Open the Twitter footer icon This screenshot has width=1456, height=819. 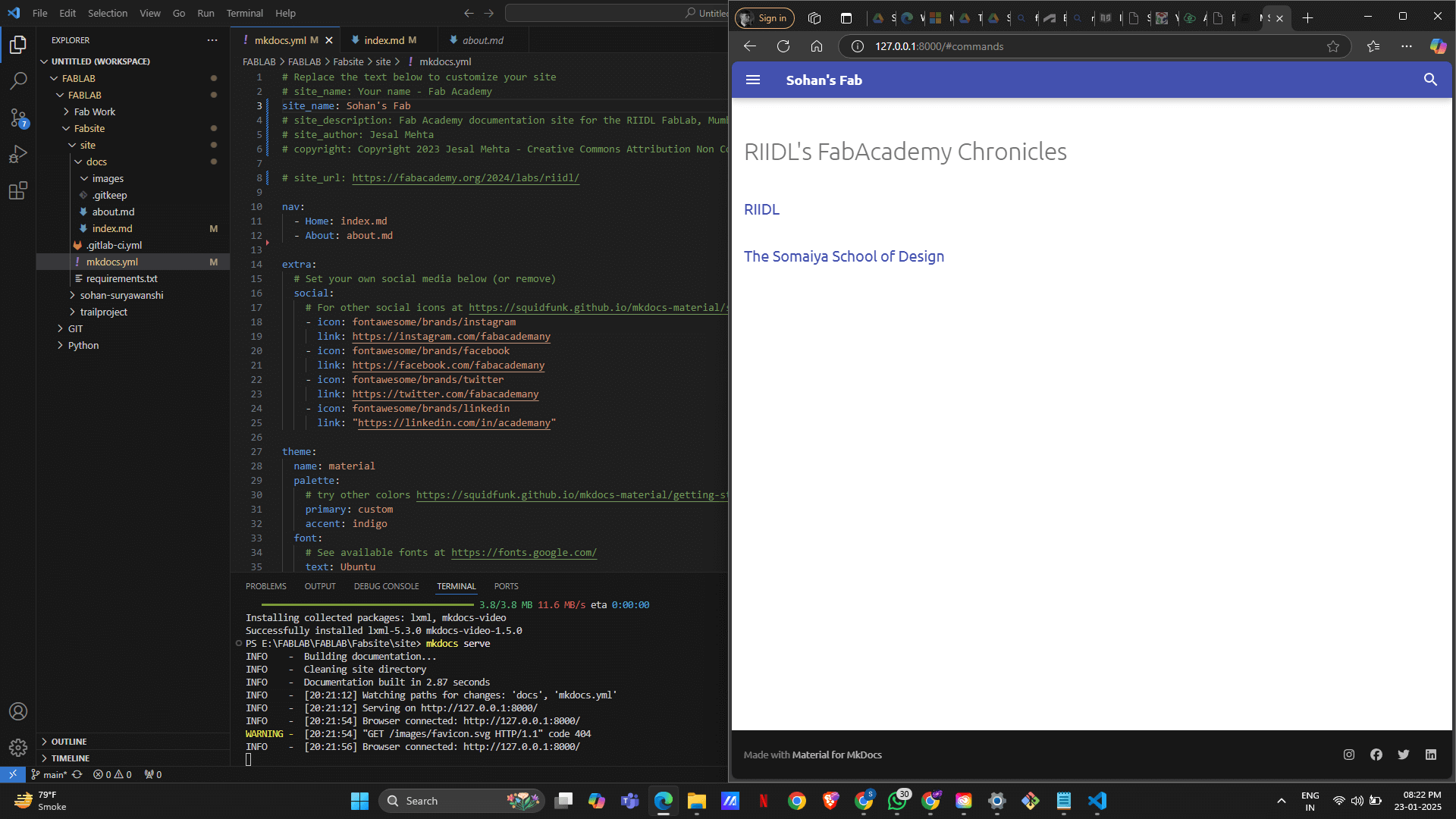click(x=1404, y=755)
